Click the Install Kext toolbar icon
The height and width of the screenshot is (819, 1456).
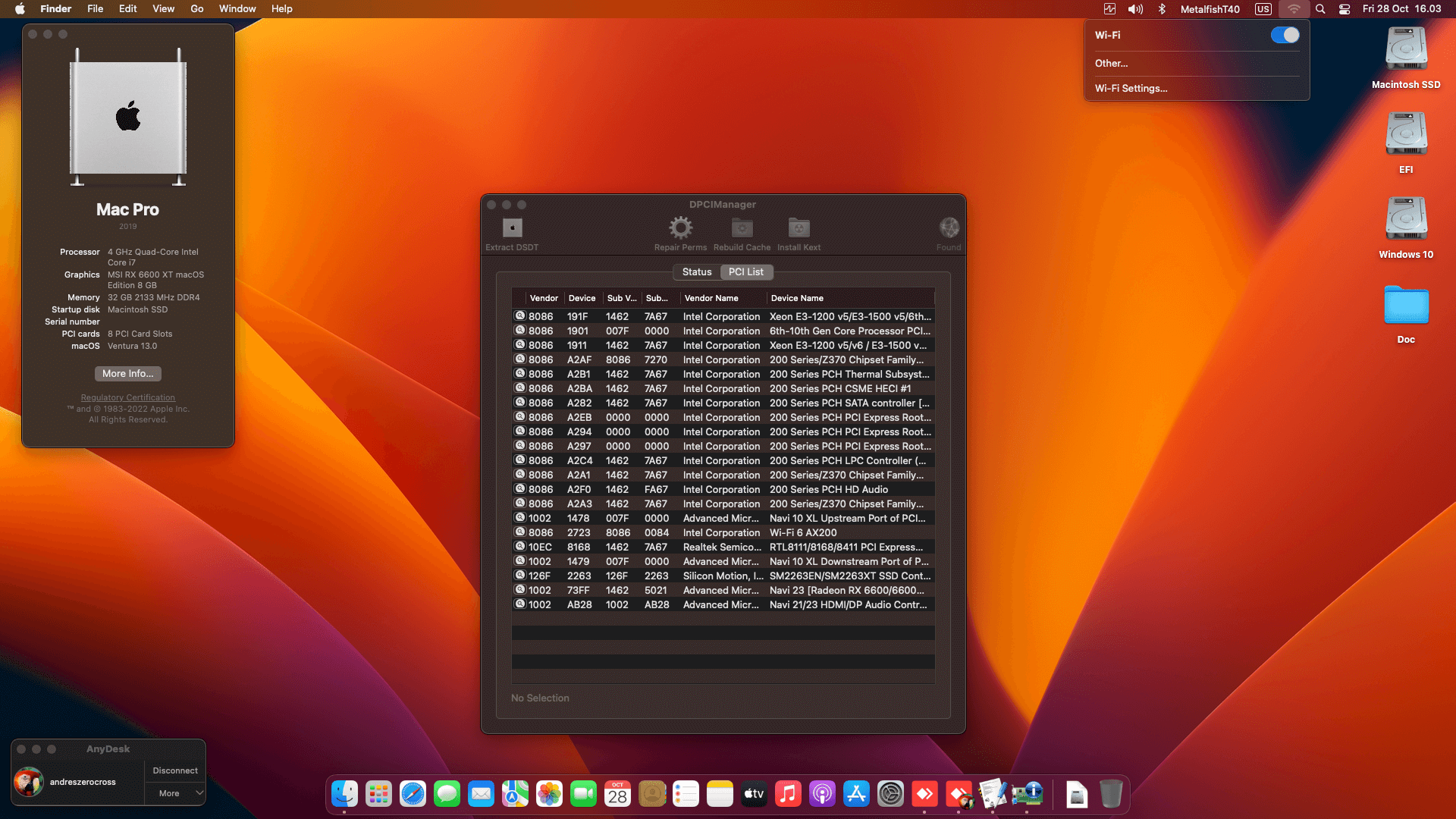click(799, 228)
